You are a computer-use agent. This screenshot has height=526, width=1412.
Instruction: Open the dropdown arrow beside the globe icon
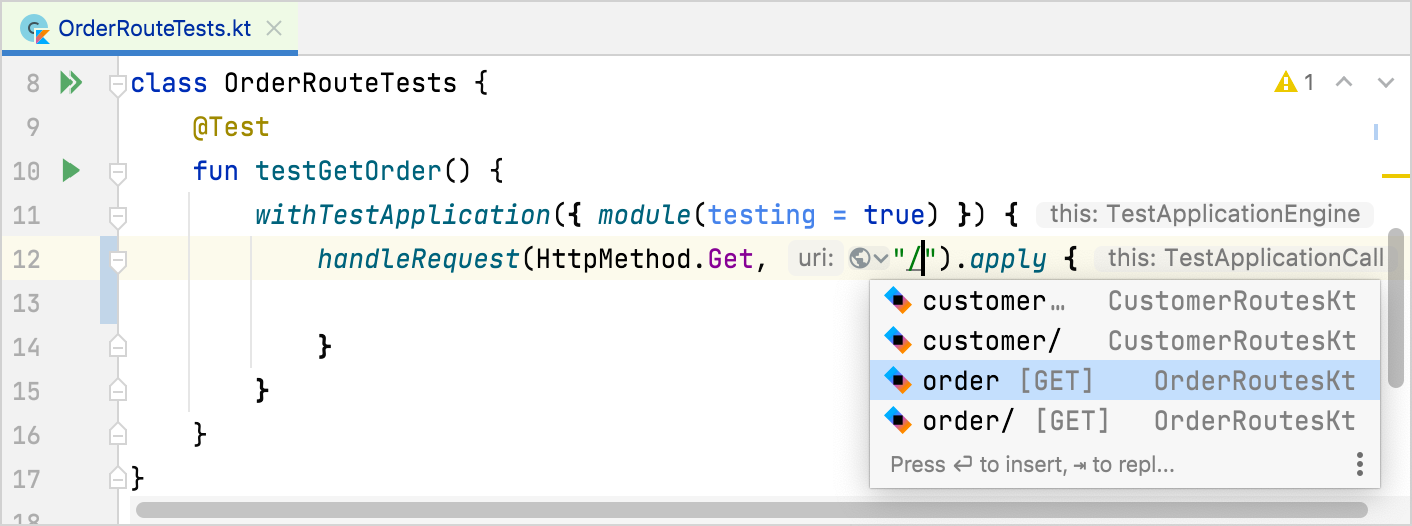pyautogui.click(x=880, y=259)
